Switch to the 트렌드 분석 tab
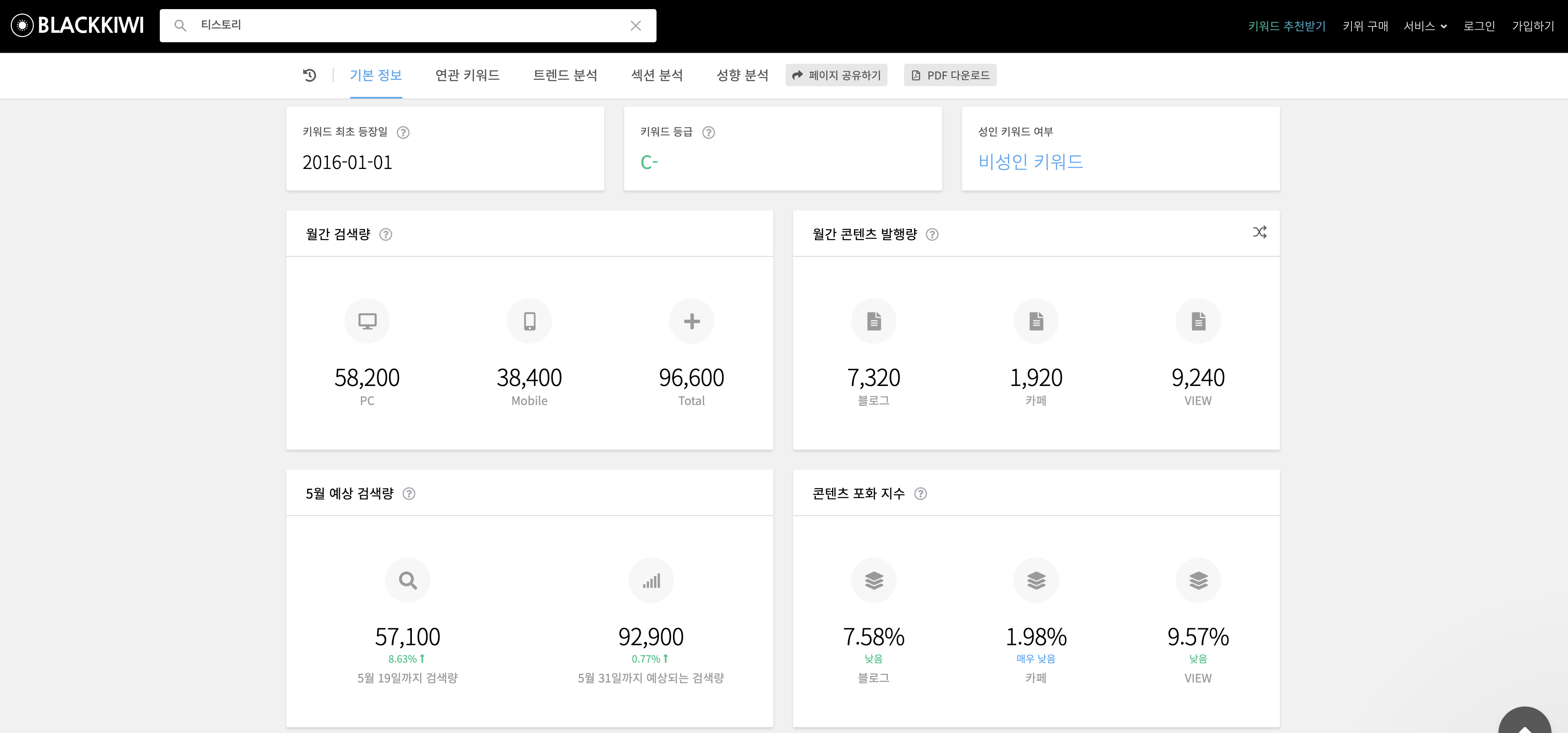Viewport: 1568px width, 733px height. (565, 75)
